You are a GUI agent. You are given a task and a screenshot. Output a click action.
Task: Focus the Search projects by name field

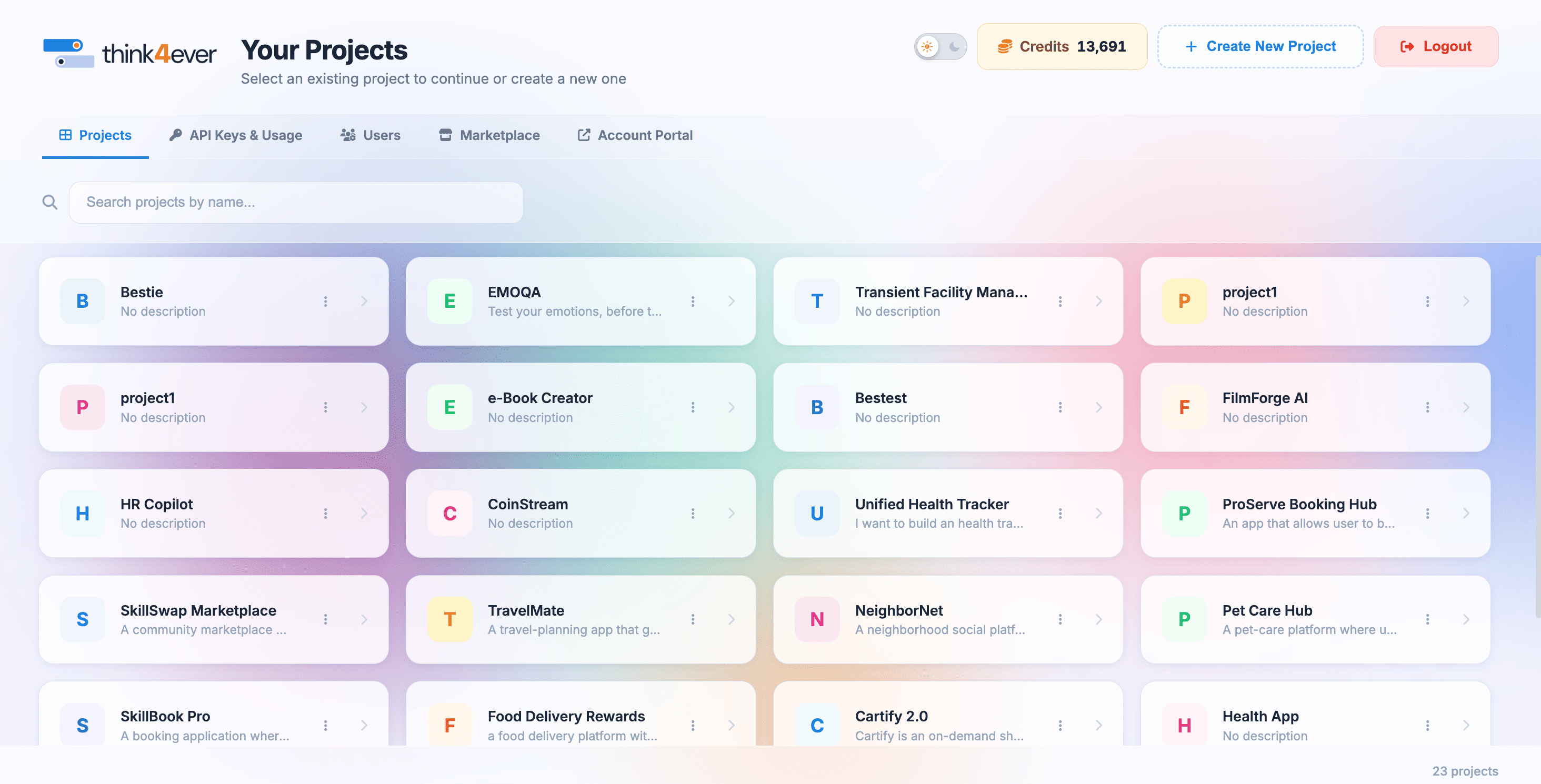click(x=296, y=202)
